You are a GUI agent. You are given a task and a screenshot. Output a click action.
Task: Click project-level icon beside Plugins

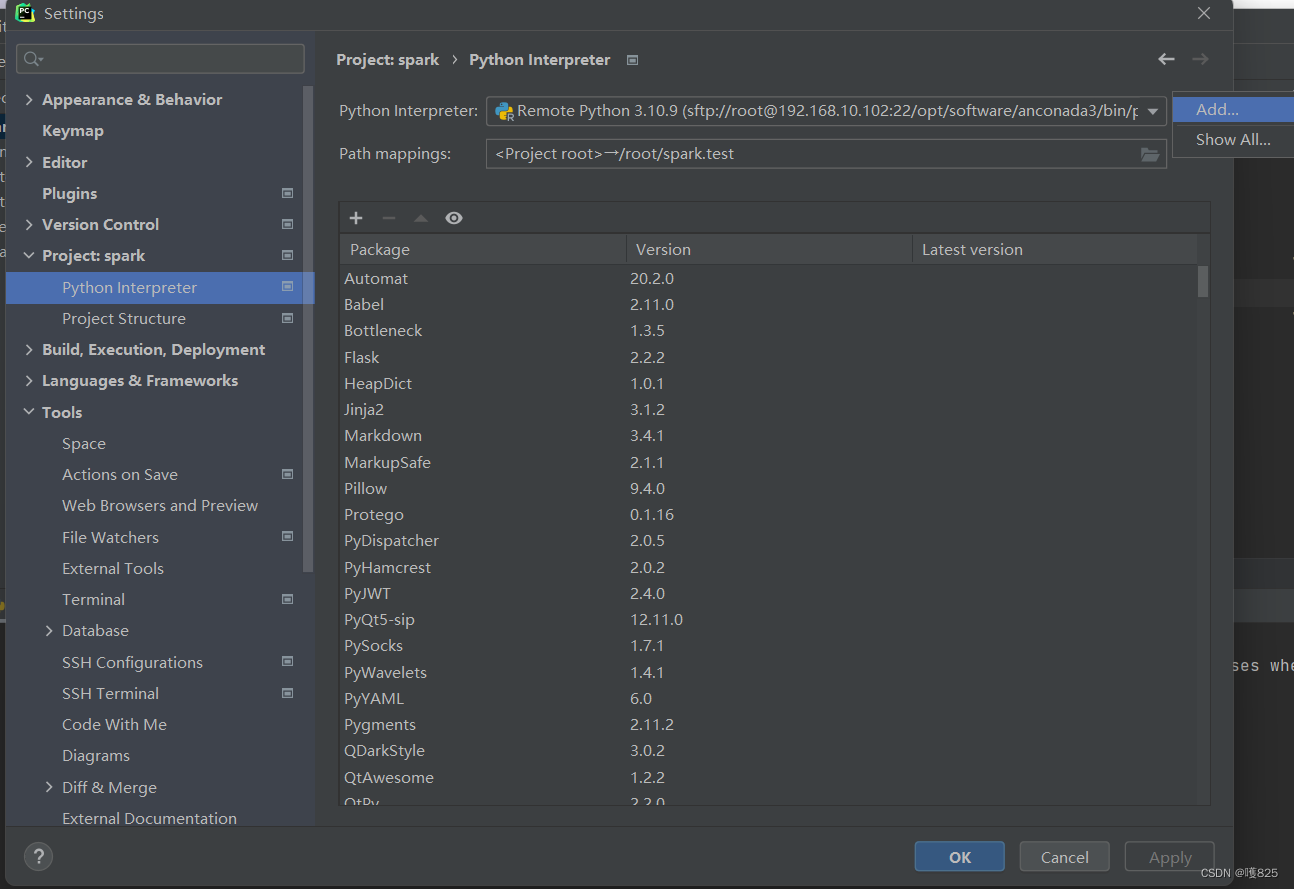287,193
